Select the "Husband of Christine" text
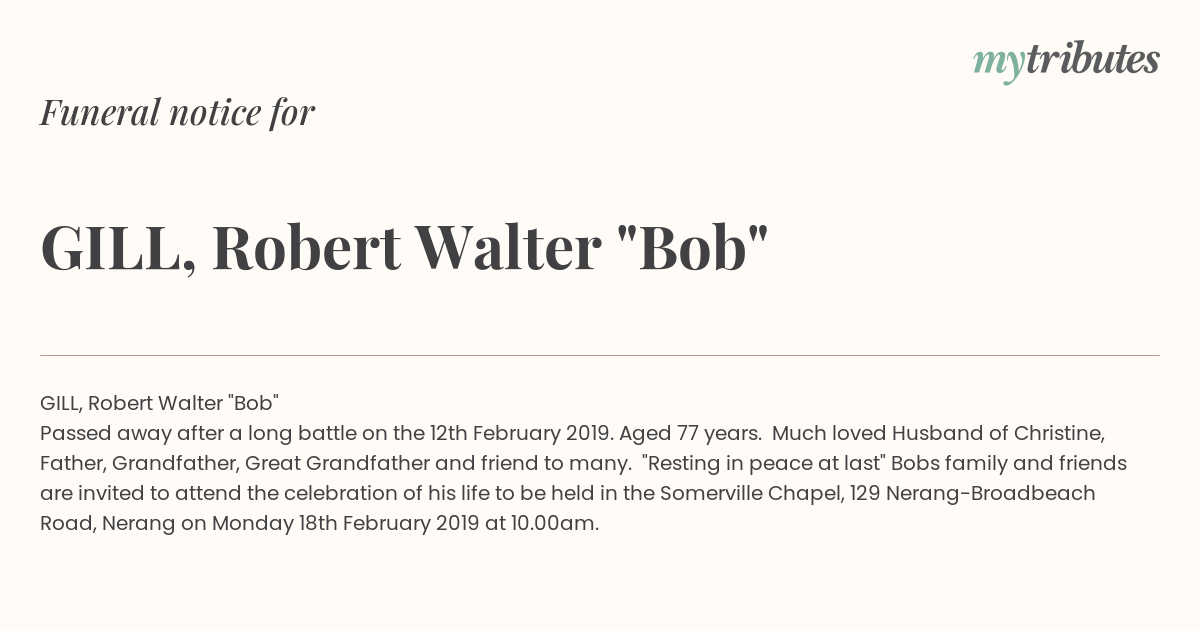Viewport: 1200px width, 630px height. tap(998, 433)
